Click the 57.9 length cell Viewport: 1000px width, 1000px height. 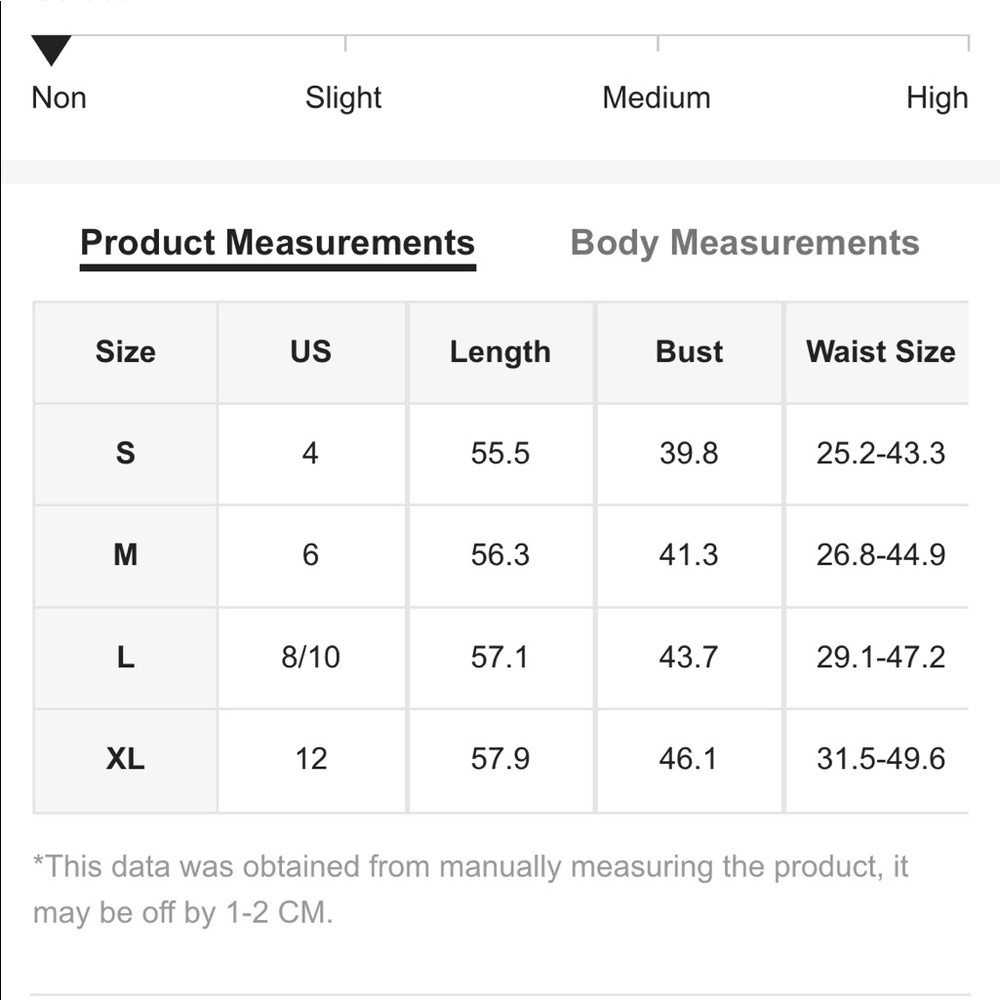click(501, 759)
